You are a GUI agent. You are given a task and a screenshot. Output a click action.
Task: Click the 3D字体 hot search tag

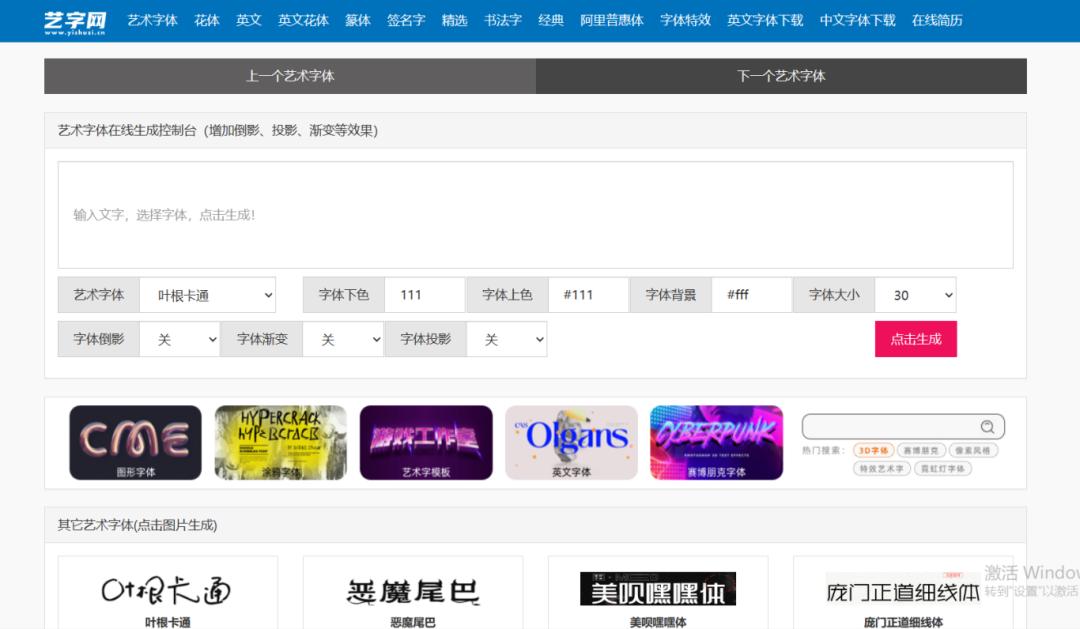tap(873, 451)
